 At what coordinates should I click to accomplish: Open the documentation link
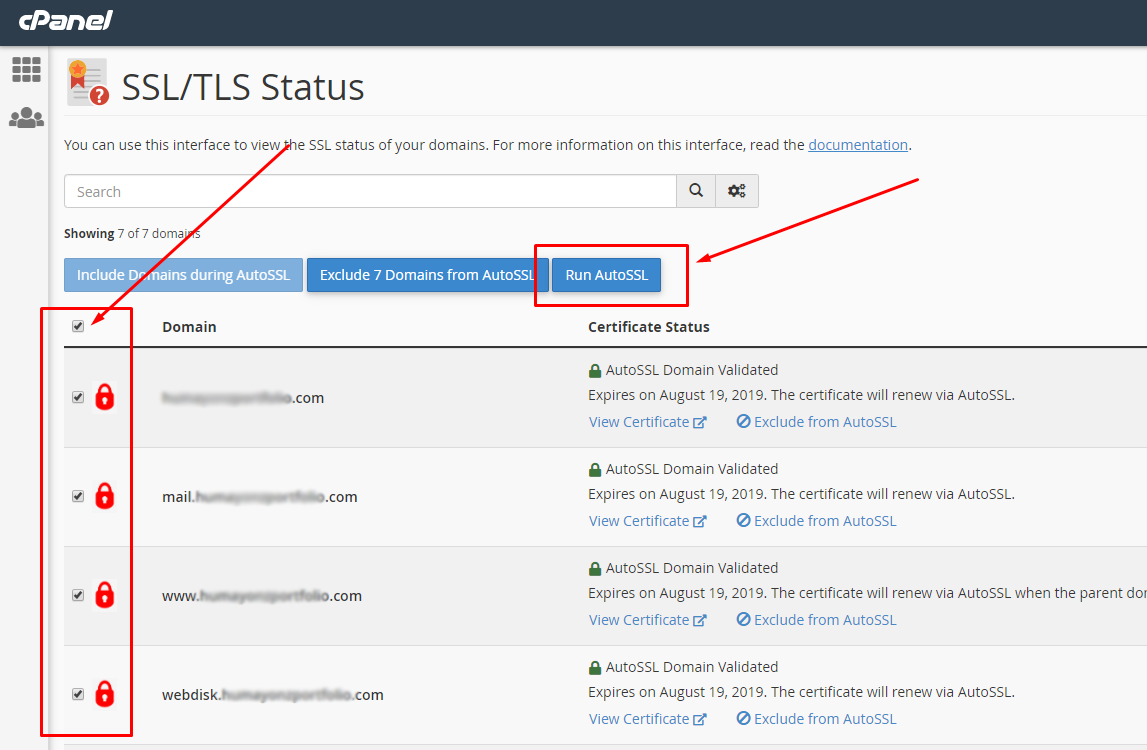(858, 145)
